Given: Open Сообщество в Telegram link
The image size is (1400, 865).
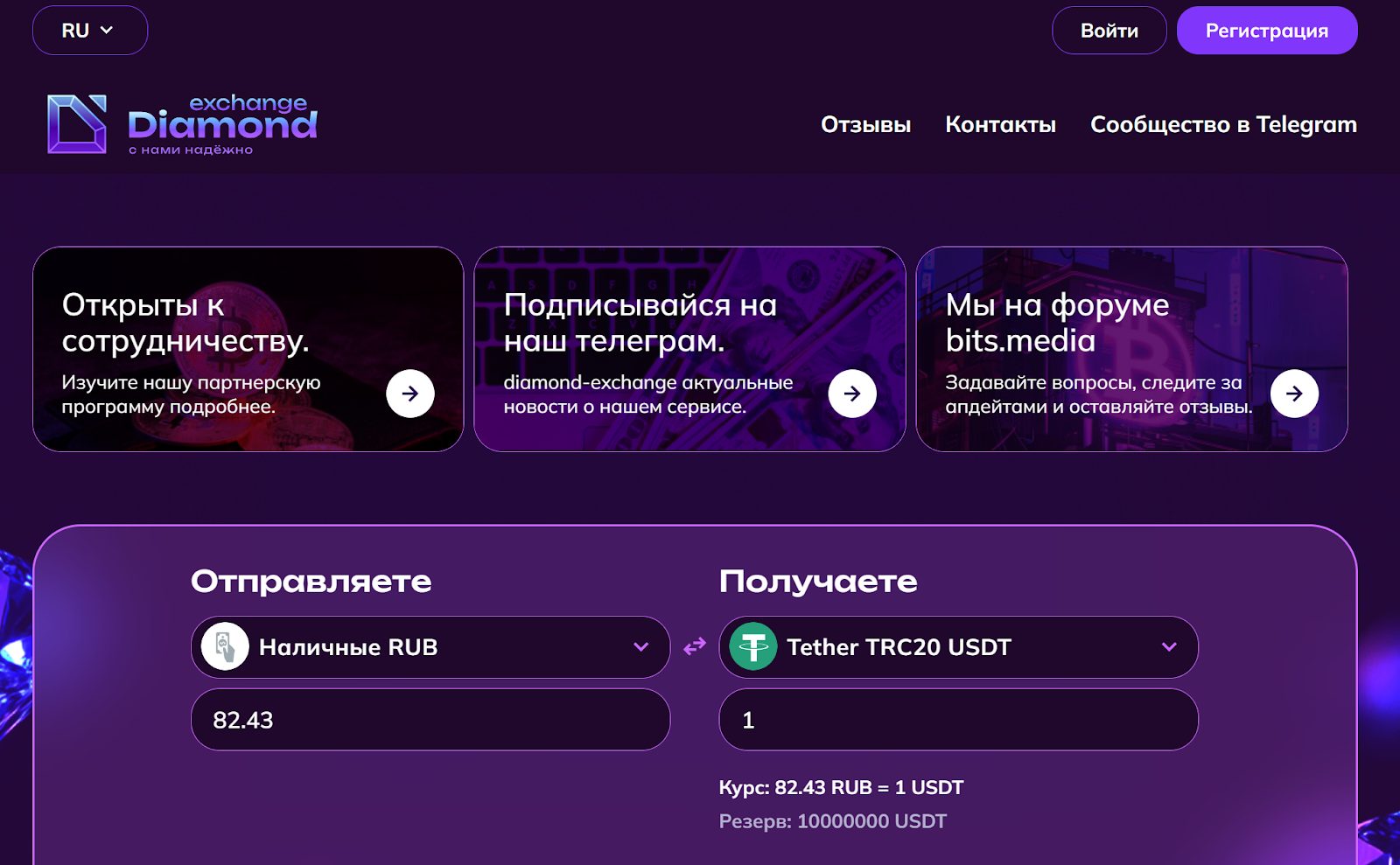Looking at the screenshot, I should pos(1223,124).
